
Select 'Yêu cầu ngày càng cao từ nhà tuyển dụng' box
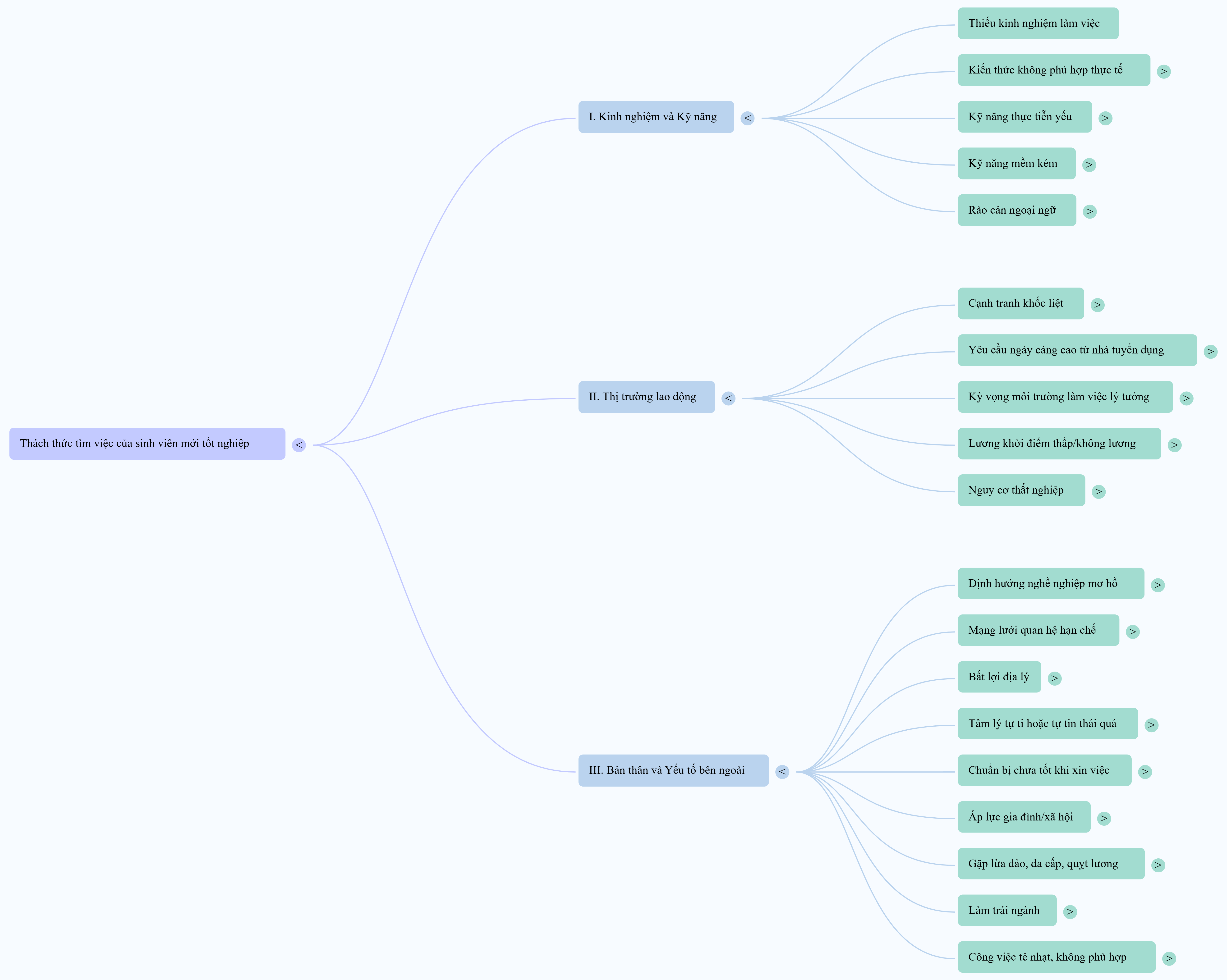click(x=1077, y=350)
